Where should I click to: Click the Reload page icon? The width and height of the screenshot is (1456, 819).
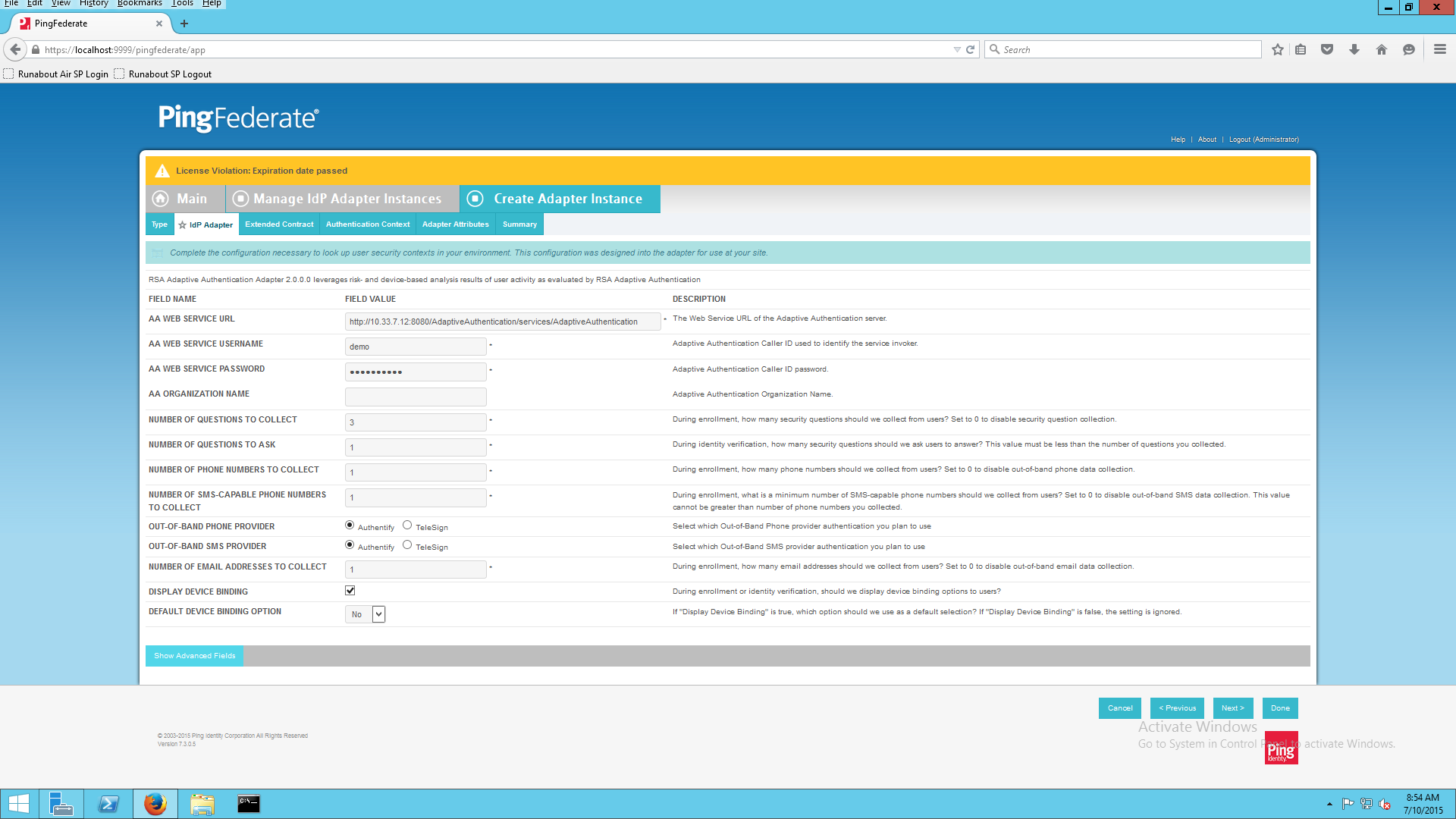(x=970, y=49)
